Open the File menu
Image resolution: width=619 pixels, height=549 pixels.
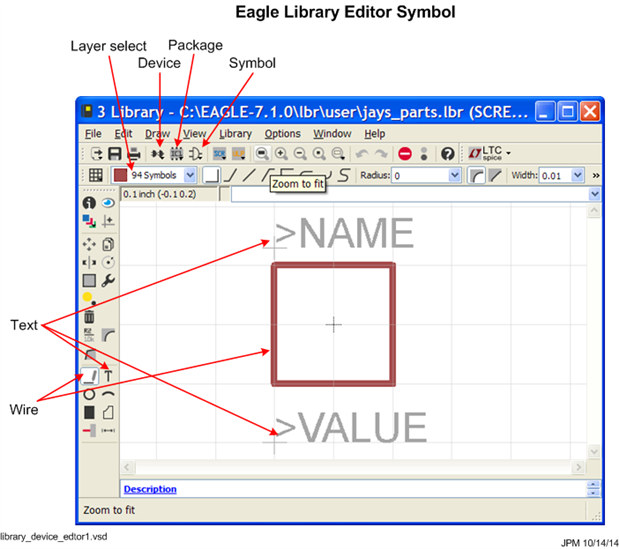point(93,134)
